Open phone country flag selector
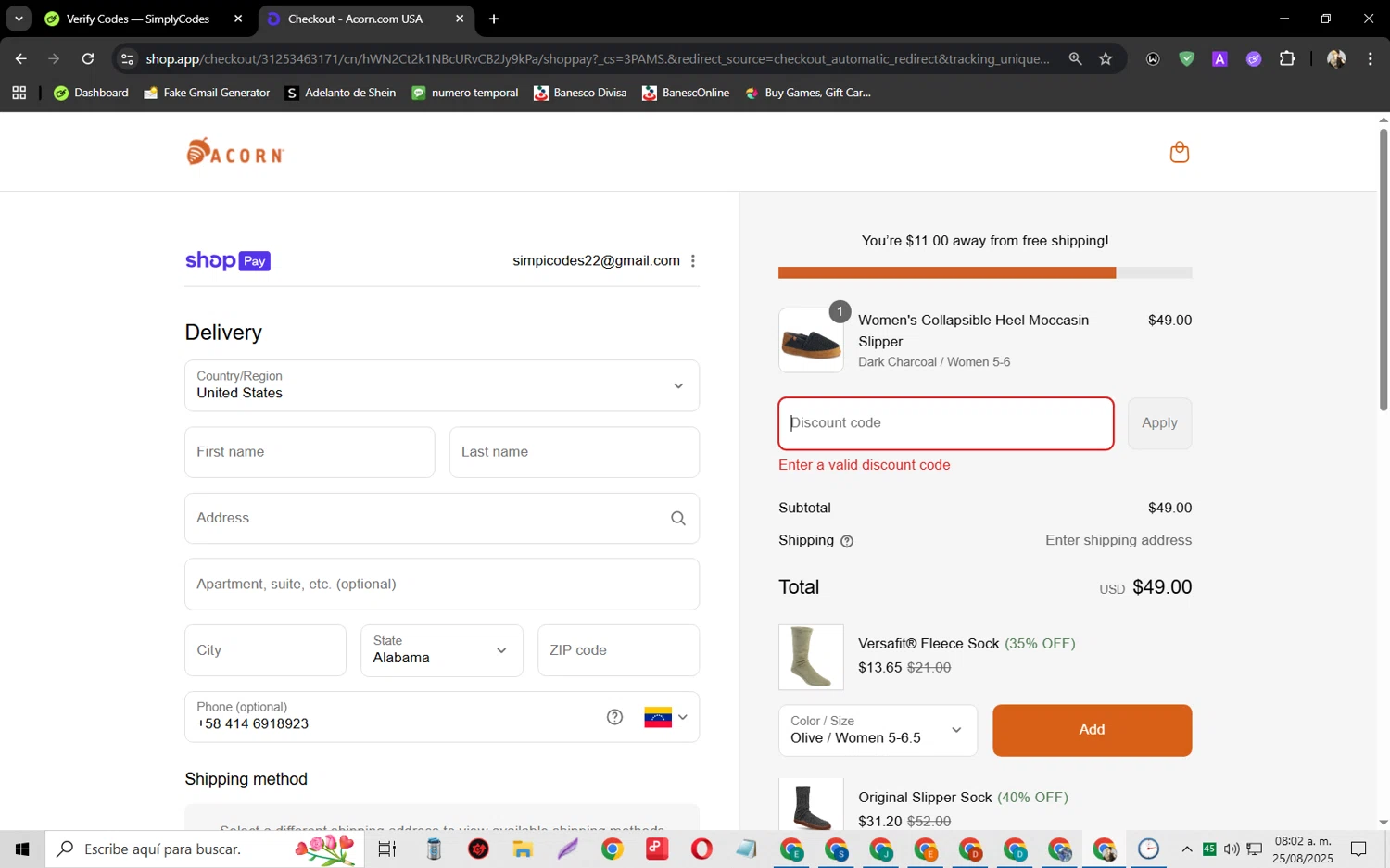Viewport: 1390px width, 868px height. point(666,717)
